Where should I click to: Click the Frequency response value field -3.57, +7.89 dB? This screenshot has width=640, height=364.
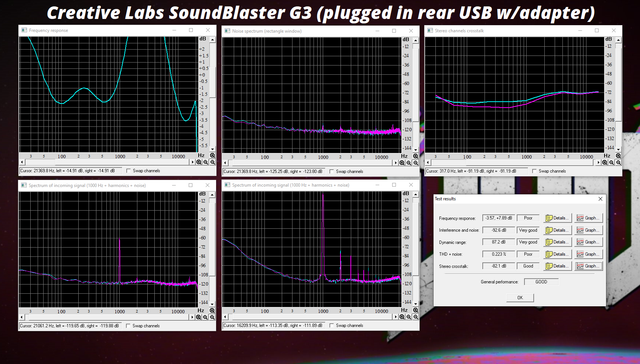[498, 218]
